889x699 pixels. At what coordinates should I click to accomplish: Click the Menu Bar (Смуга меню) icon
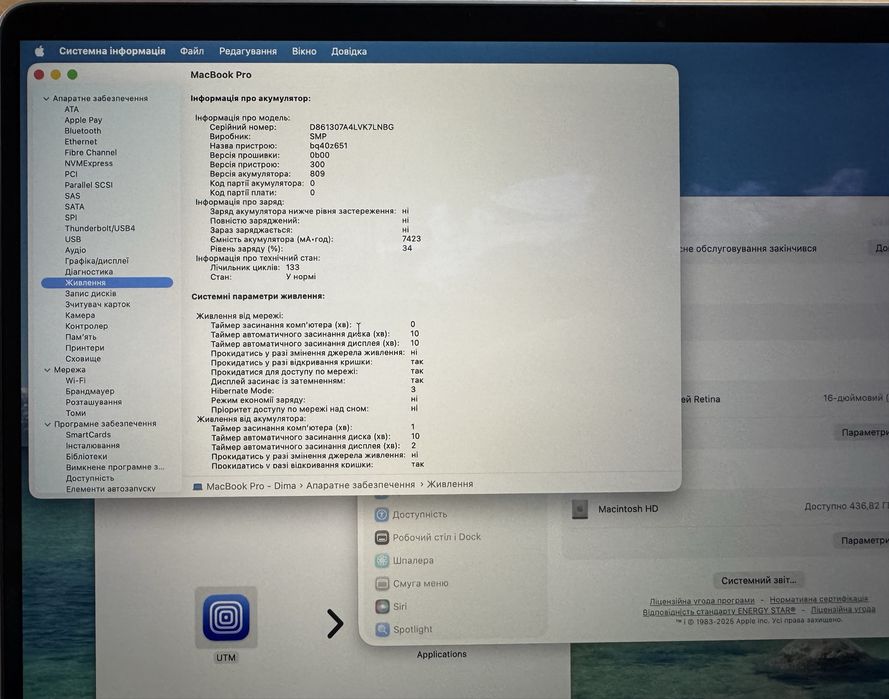click(x=382, y=583)
